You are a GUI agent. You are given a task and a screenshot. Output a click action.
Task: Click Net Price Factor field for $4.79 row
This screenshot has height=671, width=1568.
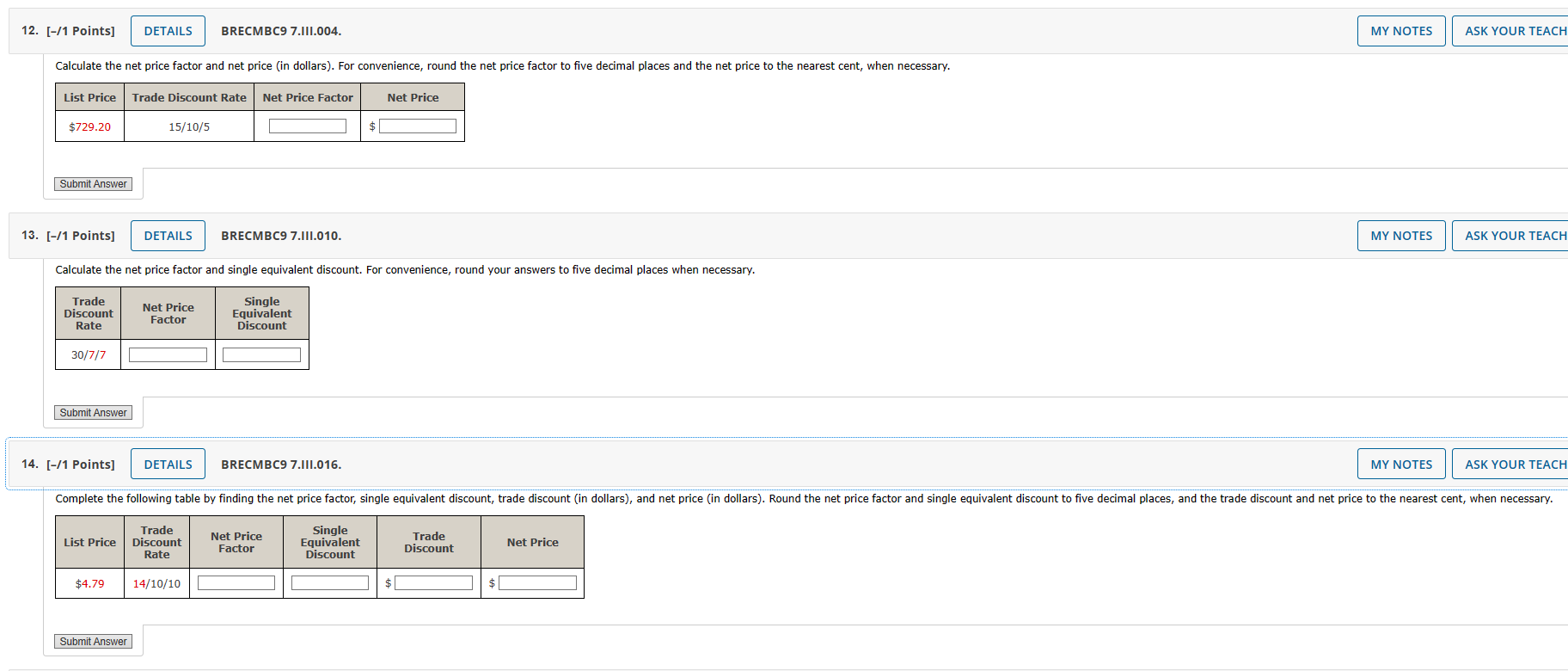pos(236,582)
